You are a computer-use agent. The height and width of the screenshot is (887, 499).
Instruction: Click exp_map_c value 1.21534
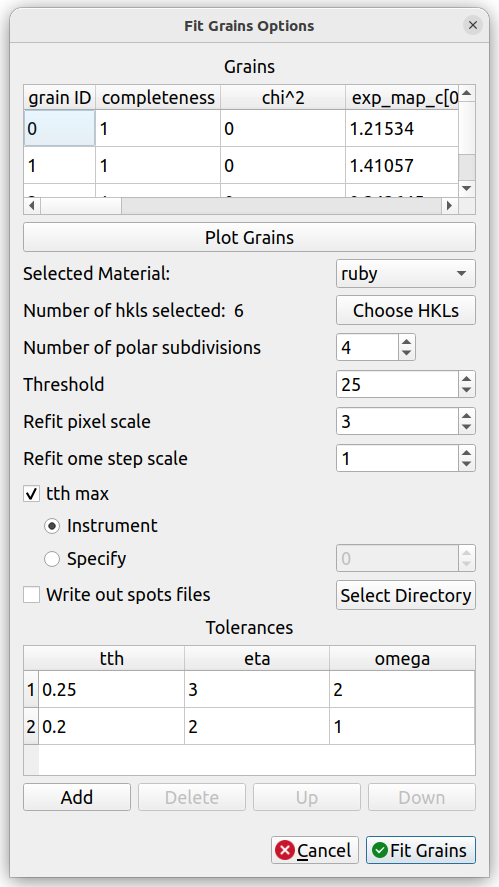tap(401, 128)
